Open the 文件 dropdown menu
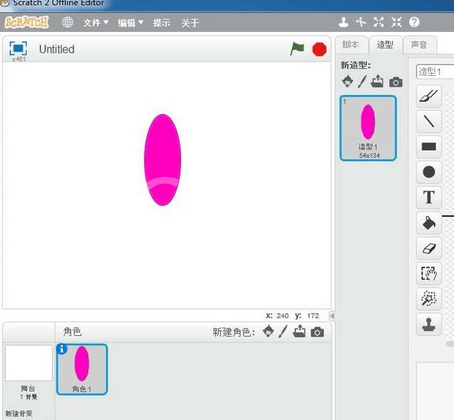This screenshot has width=454, height=420. point(96,23)
